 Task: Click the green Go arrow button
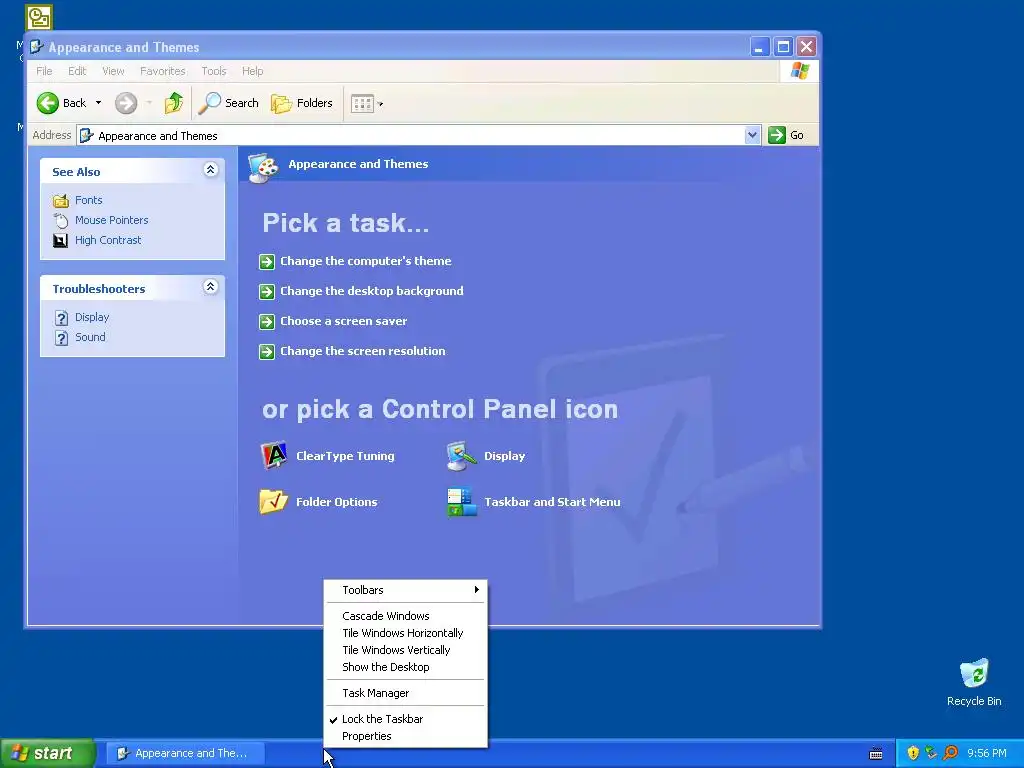776,135
